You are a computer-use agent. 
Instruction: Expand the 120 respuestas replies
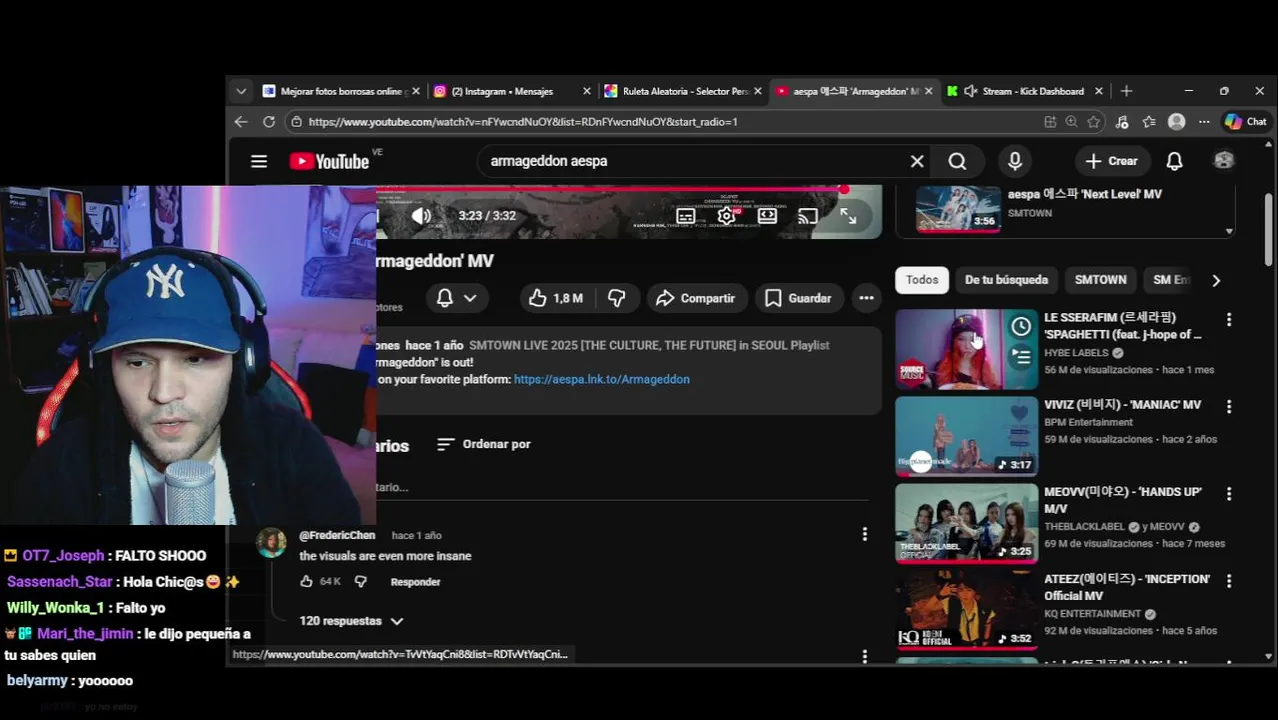[x=351, y=621]
